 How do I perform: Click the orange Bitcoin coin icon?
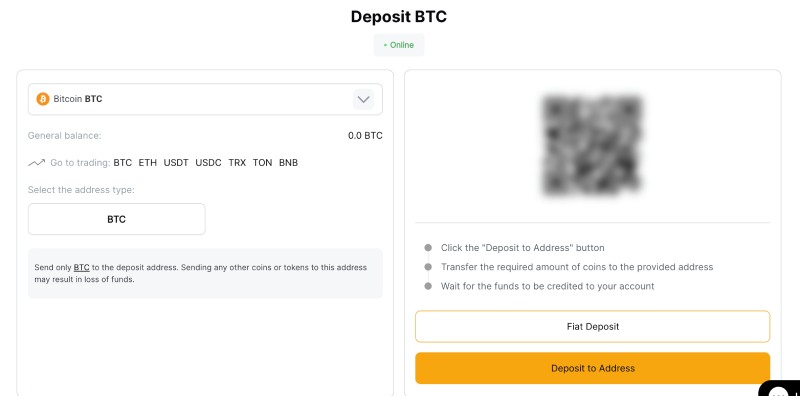click(x=43, y=99)
